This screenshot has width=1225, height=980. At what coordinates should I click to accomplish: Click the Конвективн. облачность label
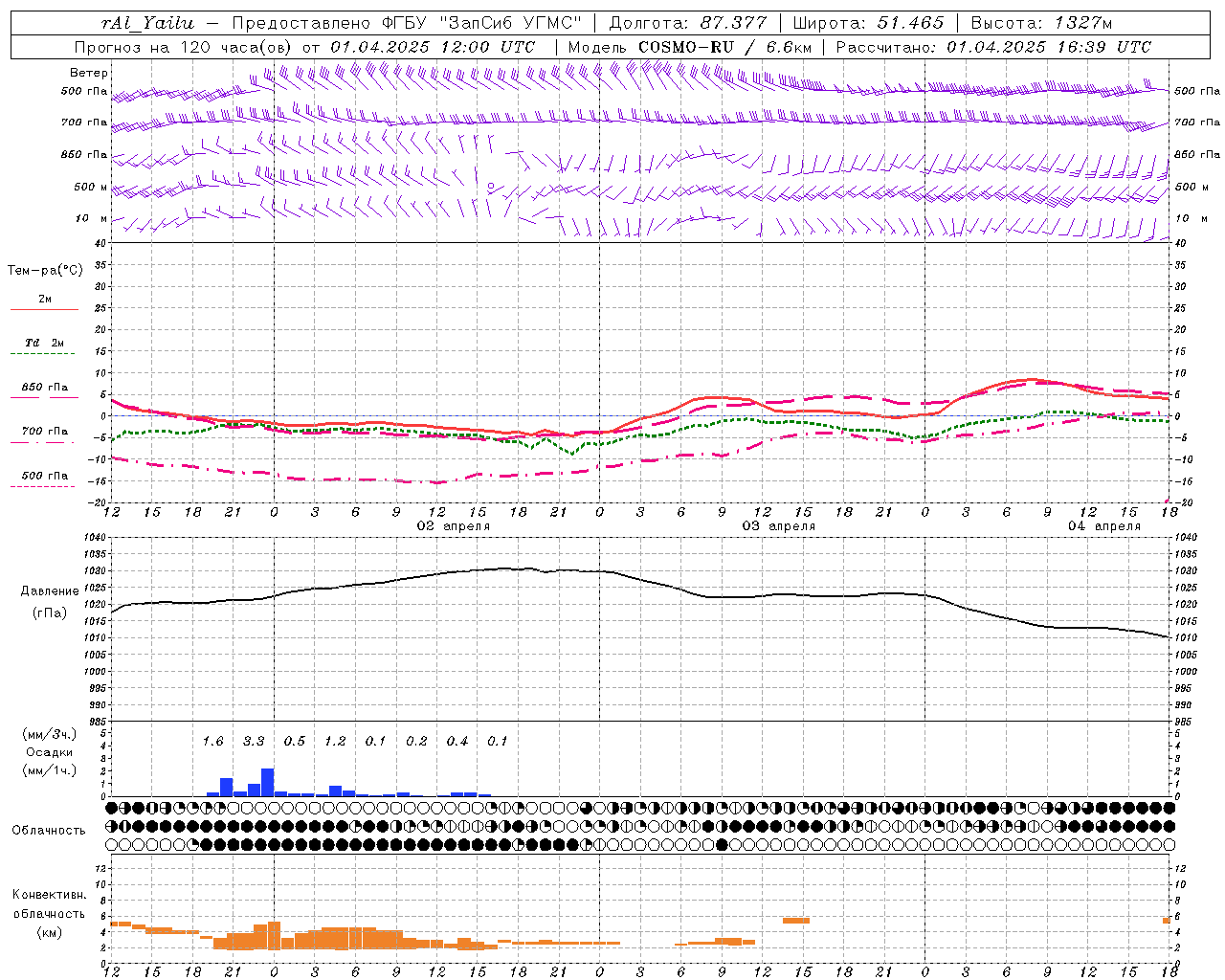49,904
